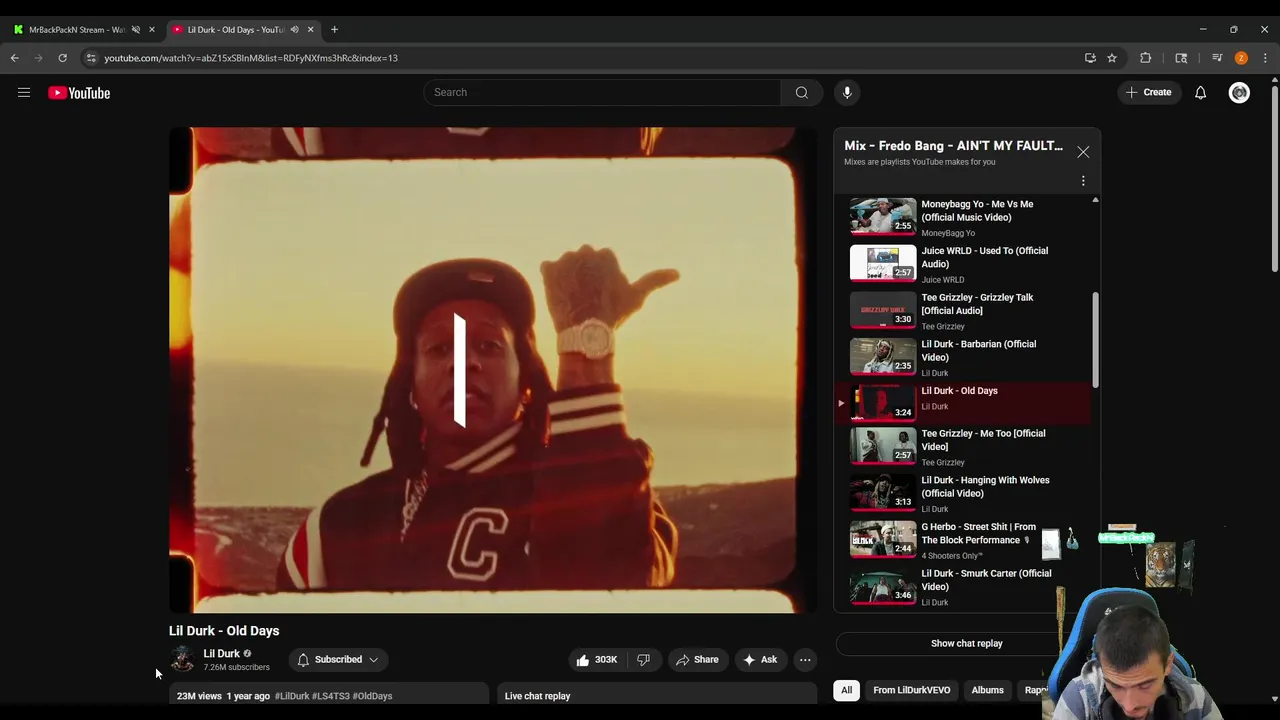Like the video with thumbs up
Screen dimensions: 1280x720
[x=597, y=660]
